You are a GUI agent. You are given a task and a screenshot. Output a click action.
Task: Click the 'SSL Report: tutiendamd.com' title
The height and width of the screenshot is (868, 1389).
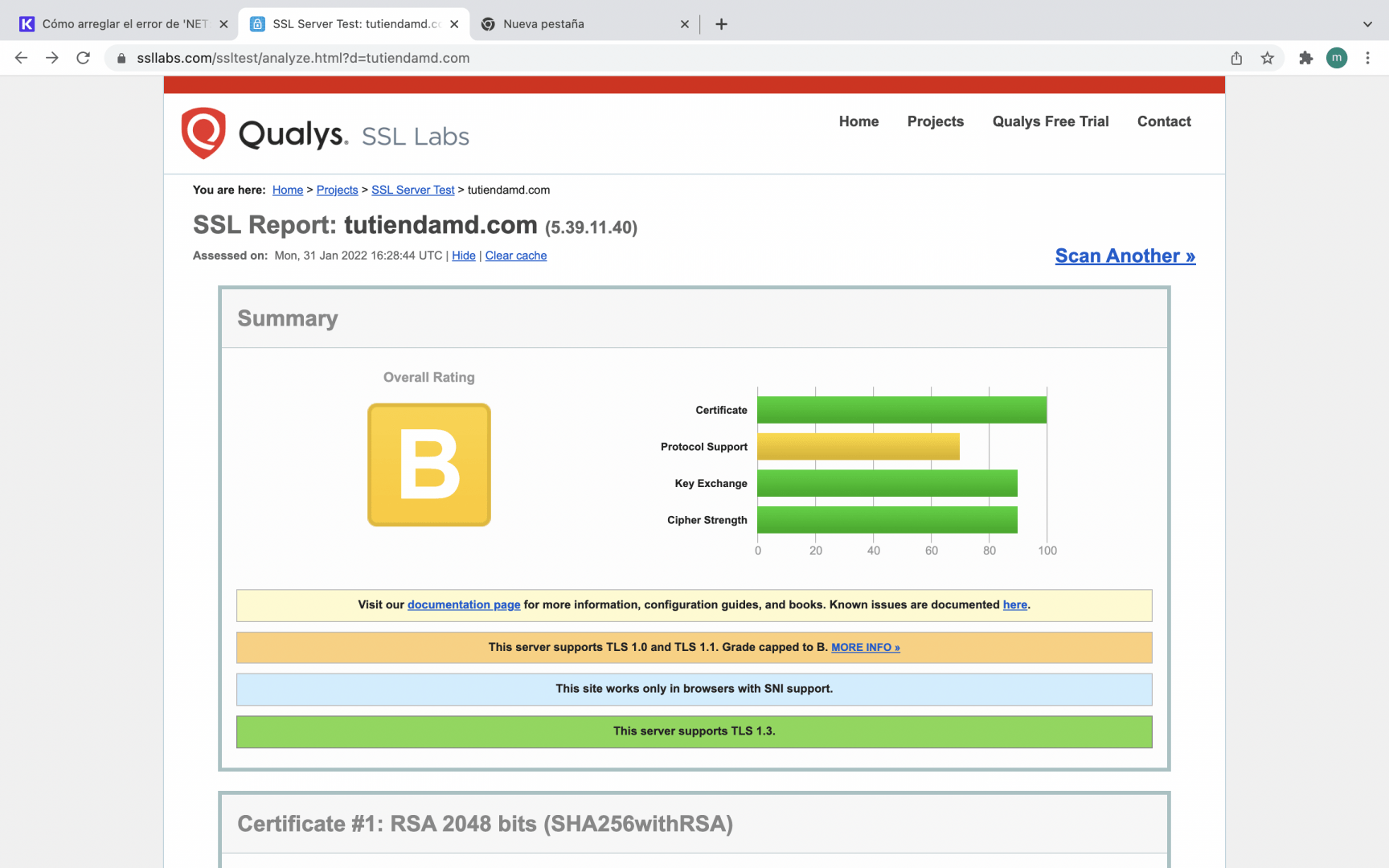[365, 225]
